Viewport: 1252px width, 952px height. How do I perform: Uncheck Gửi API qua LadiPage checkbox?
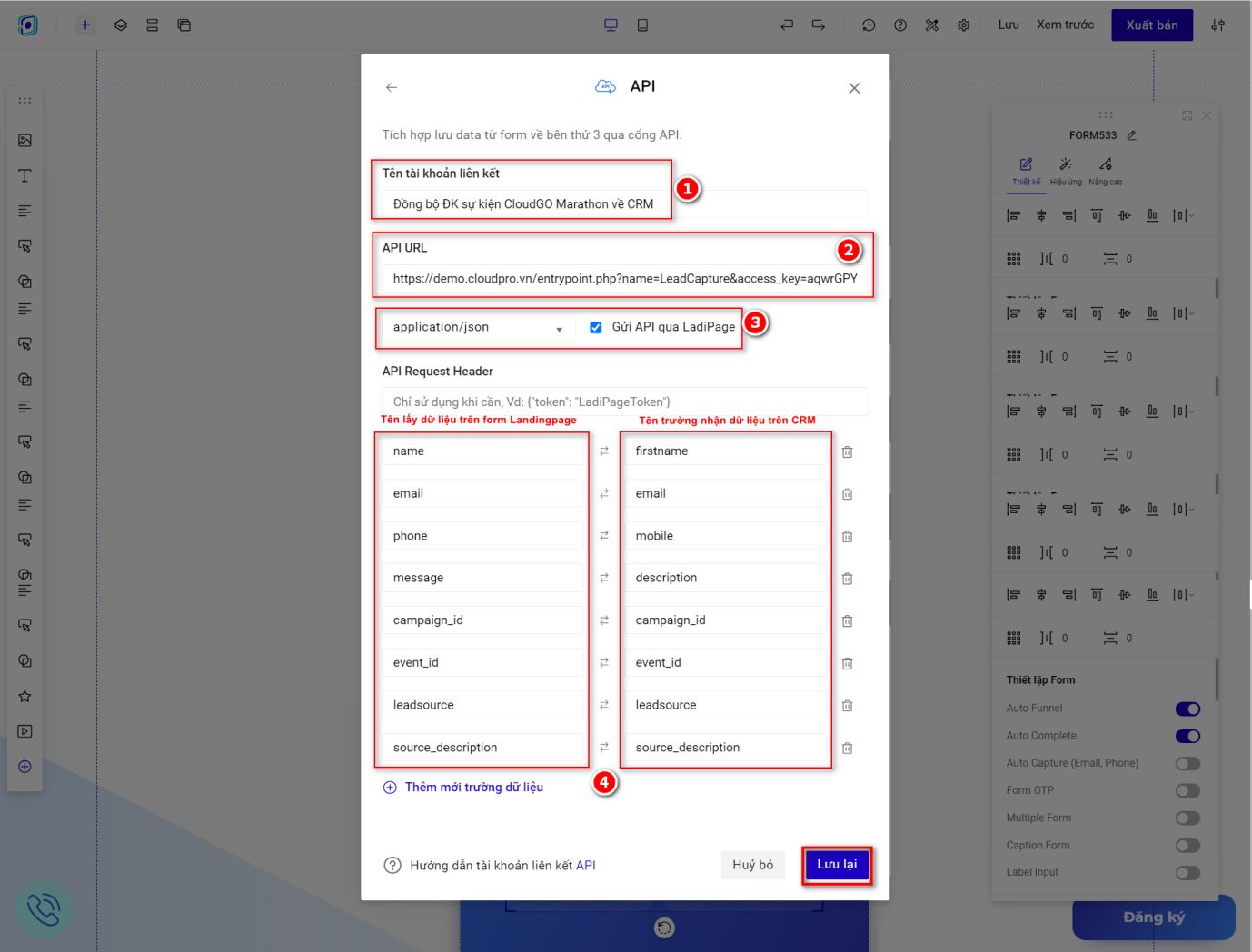tap(596, 328)
